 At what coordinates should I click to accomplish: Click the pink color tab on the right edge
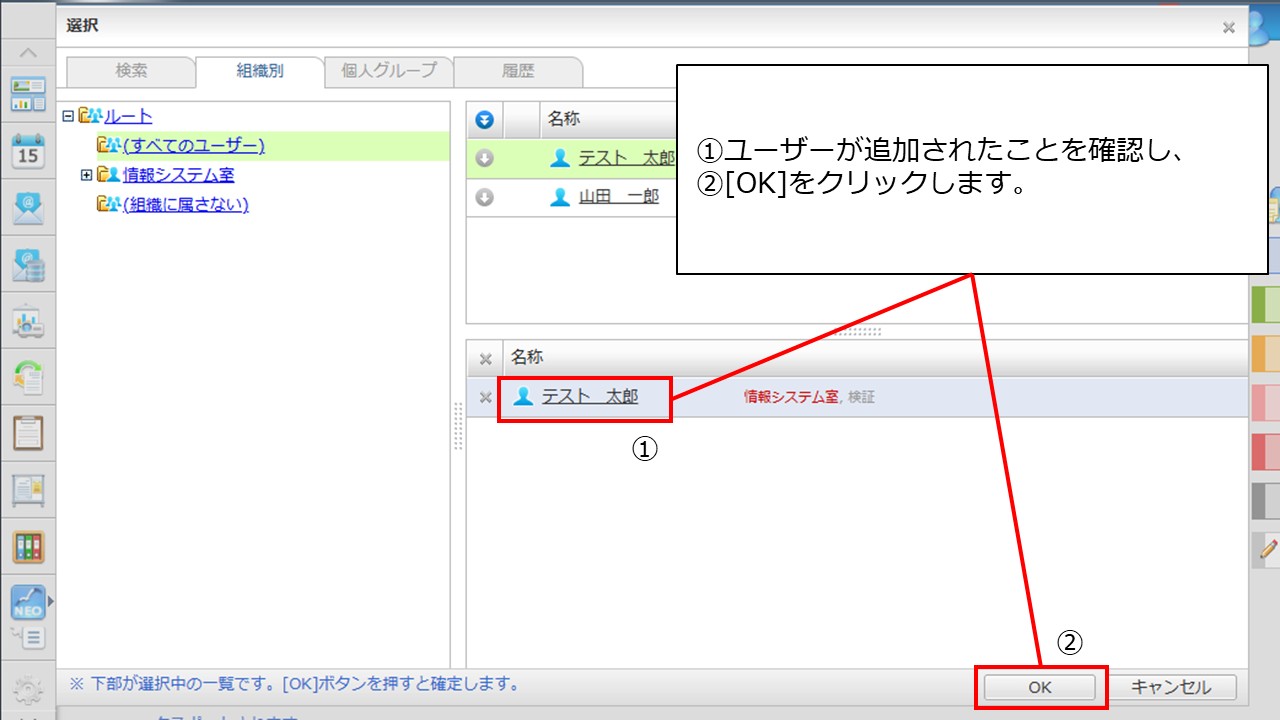1266,402
